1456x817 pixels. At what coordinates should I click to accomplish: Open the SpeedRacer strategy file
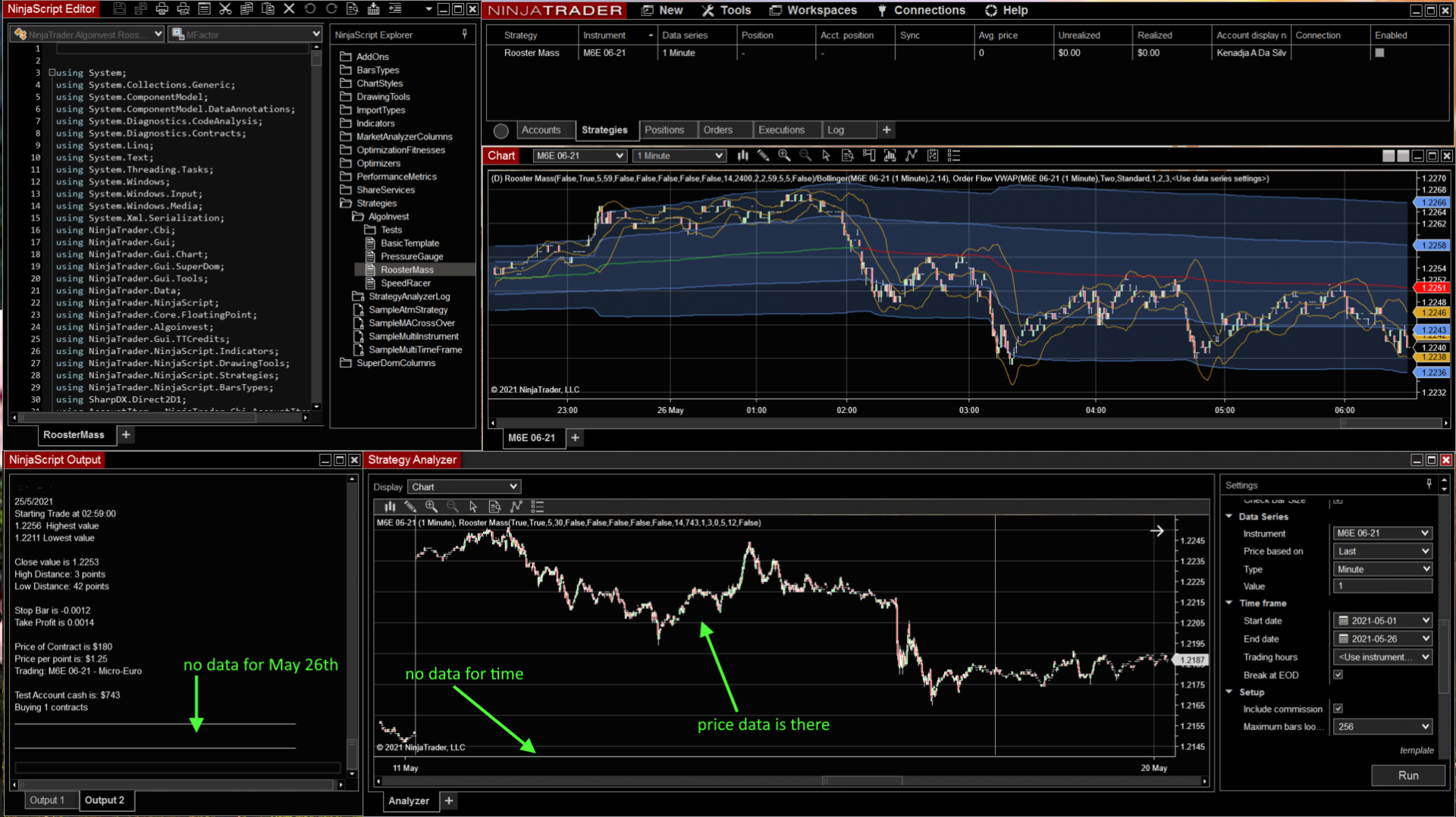click(x=406, y=283)
